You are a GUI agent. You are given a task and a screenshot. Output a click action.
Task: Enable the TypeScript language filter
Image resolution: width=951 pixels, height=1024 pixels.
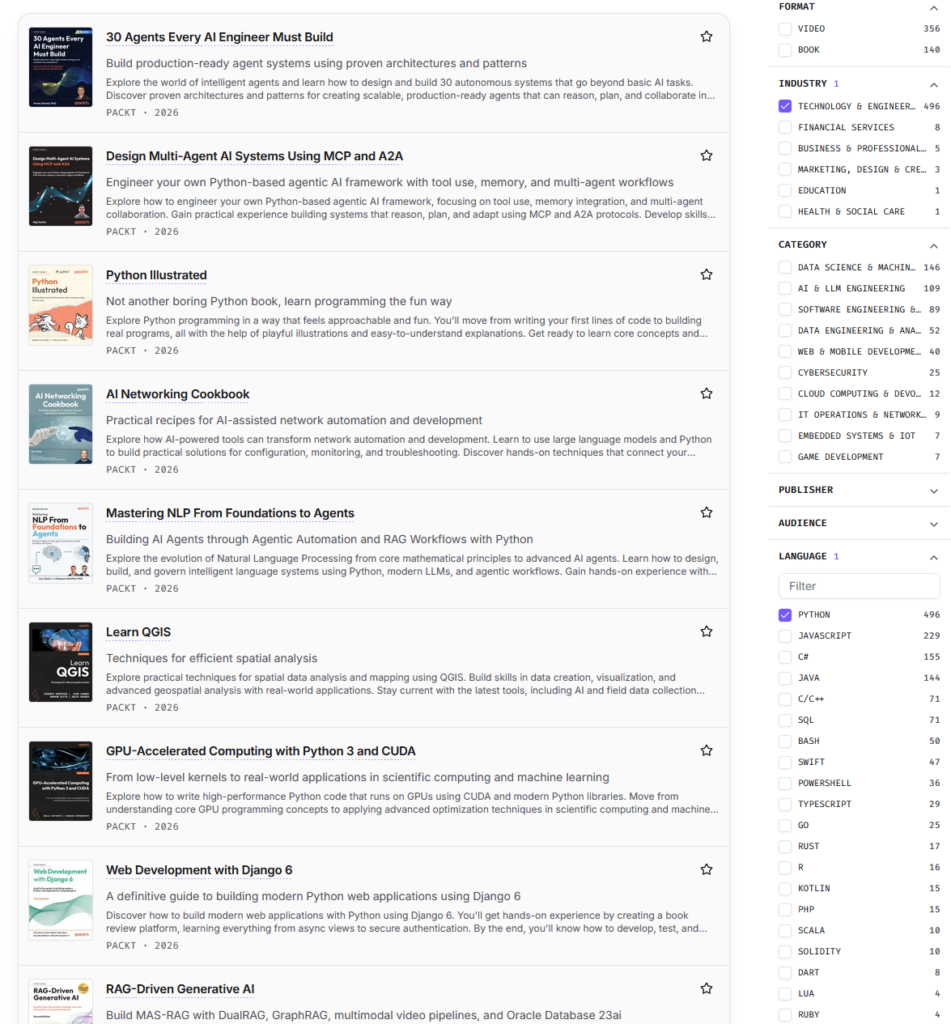pyautogui.click(x=785, y=804)
